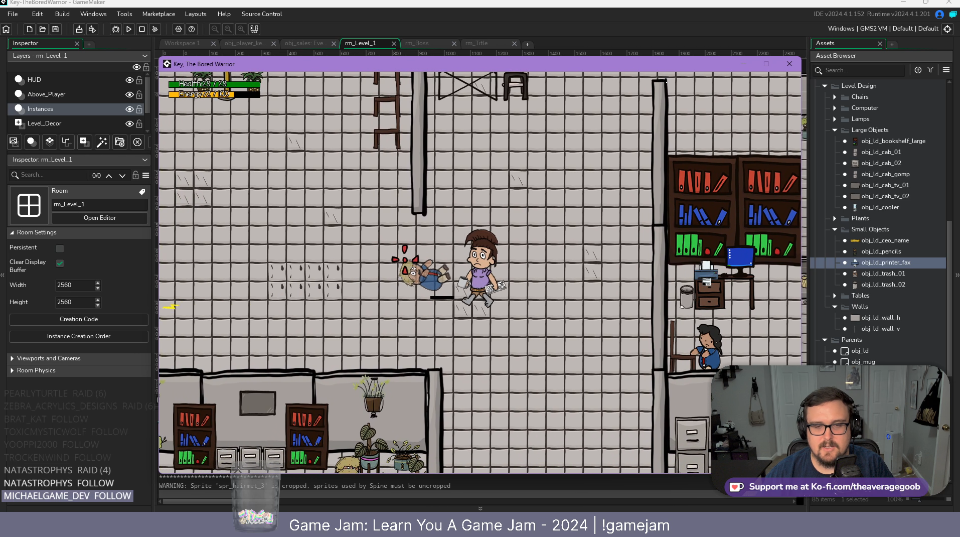Click the Create Executable toolbar icon
The height and width of the screenshot is (537, 960).
(x=78, y=29)
